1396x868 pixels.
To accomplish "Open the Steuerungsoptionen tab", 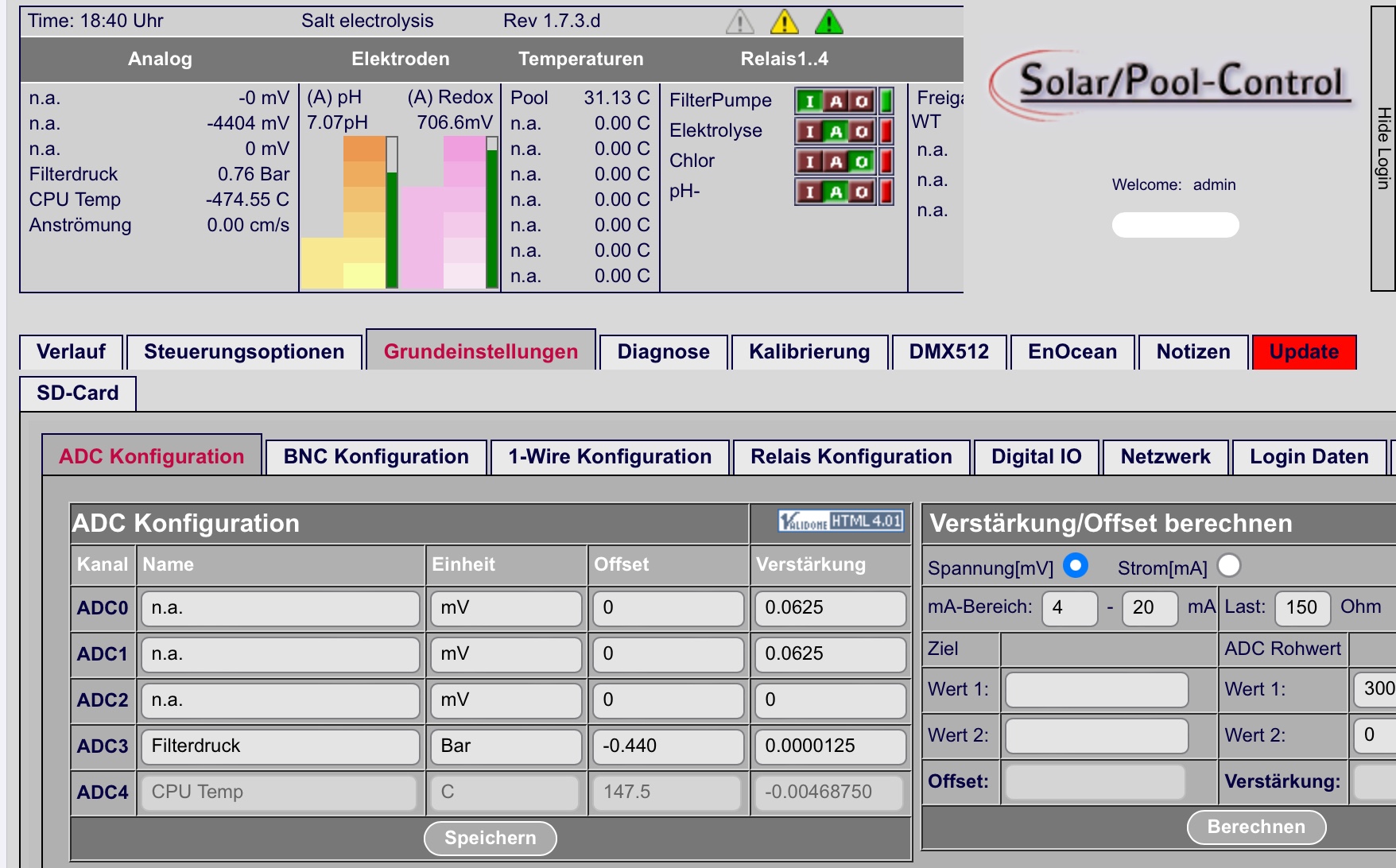I will pyautogui.click(x=244, y=351).
